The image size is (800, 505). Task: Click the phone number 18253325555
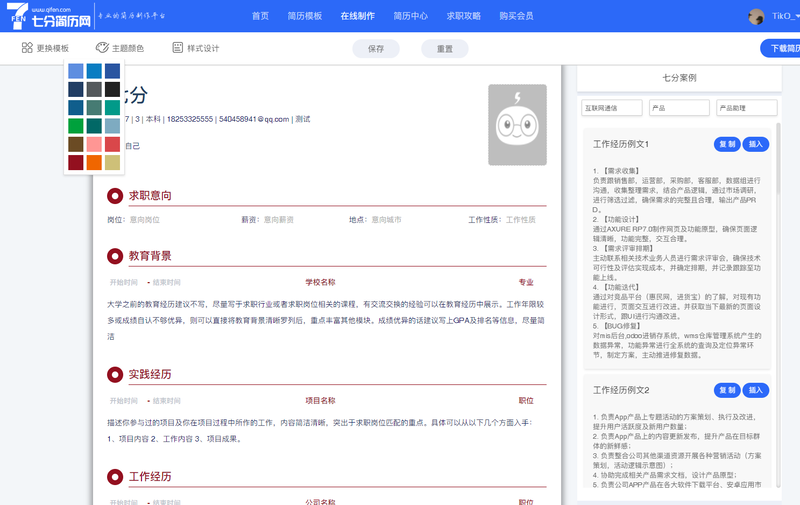[x=190, y=119]
